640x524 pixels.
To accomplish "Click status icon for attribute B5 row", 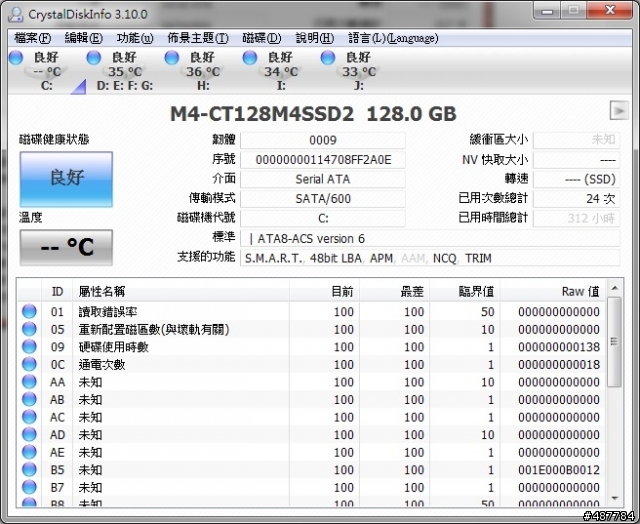I will (29, 469).
